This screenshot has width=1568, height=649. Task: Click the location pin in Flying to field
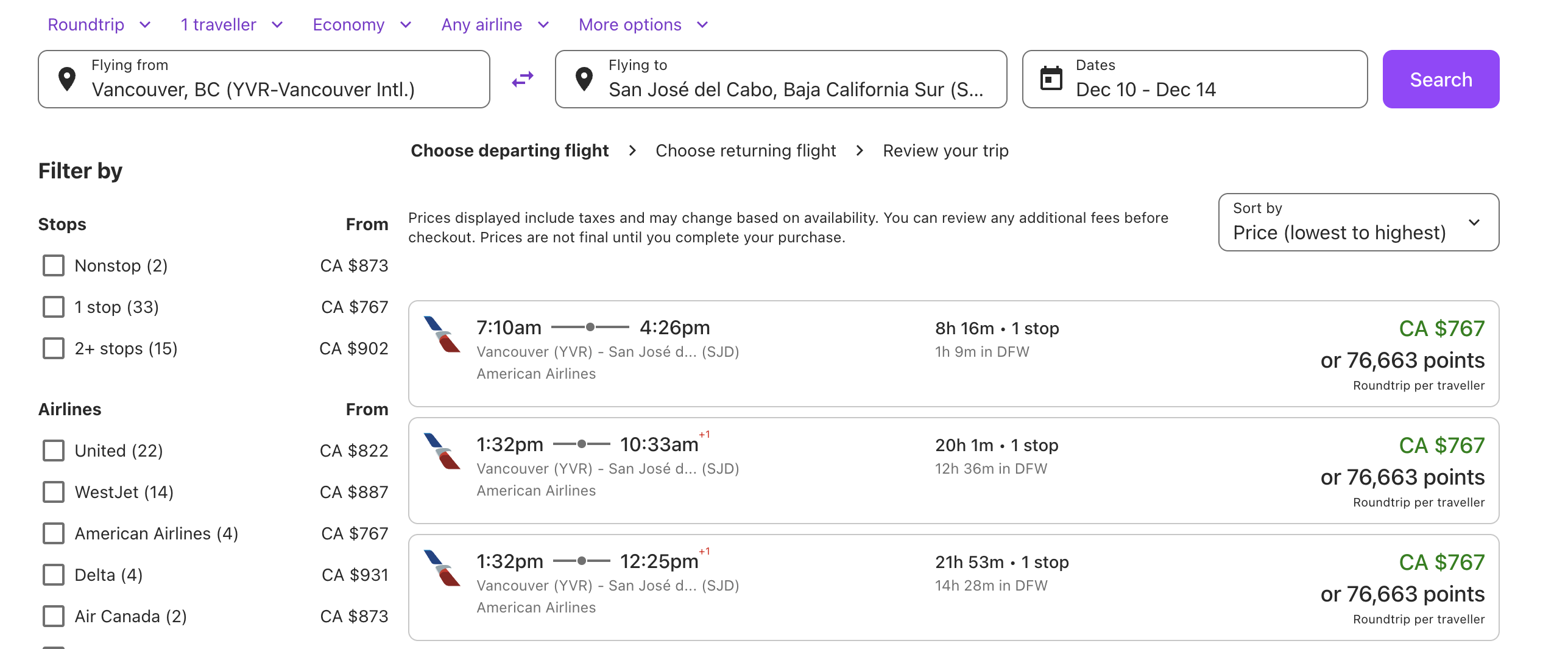[x=584, y=79]
